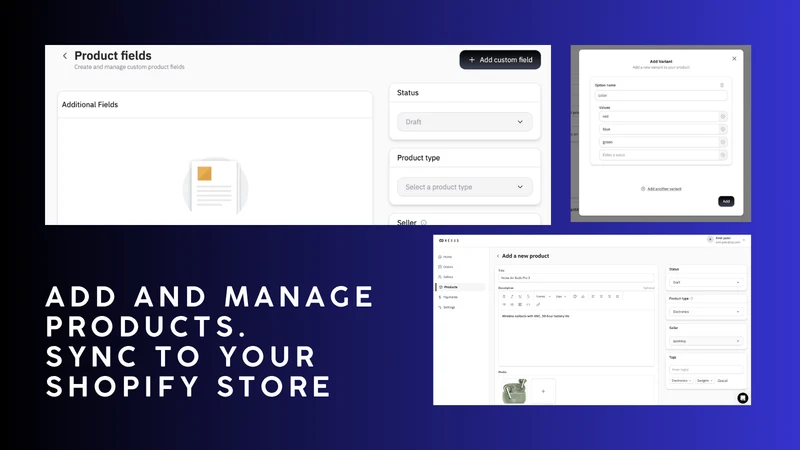Image resolution: width=800 pixels, height=450 pixels.
Task: Open Status dropdown in Add a new product
Action: 706,282
